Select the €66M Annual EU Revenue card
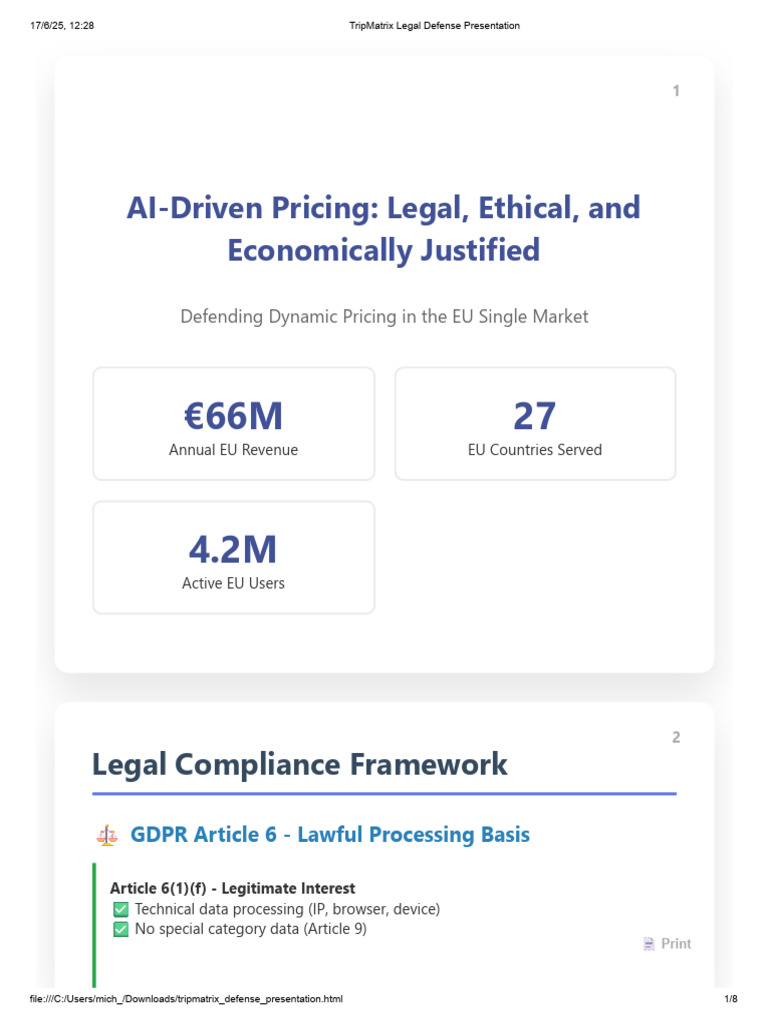768x1024 pixels. (x=234, y=423)
